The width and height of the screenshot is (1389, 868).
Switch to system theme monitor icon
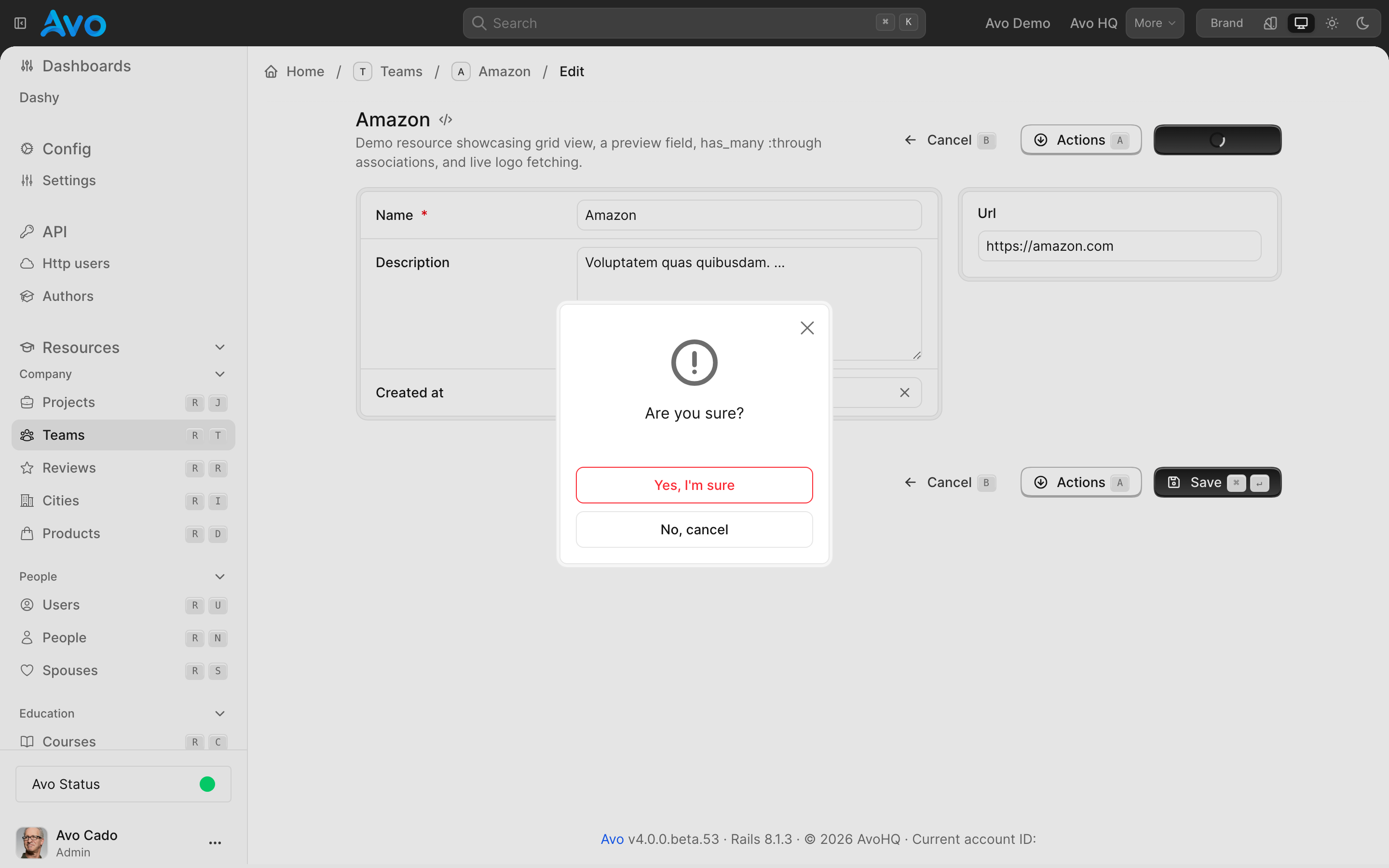pyautogui.click(x=1301, y=23)
